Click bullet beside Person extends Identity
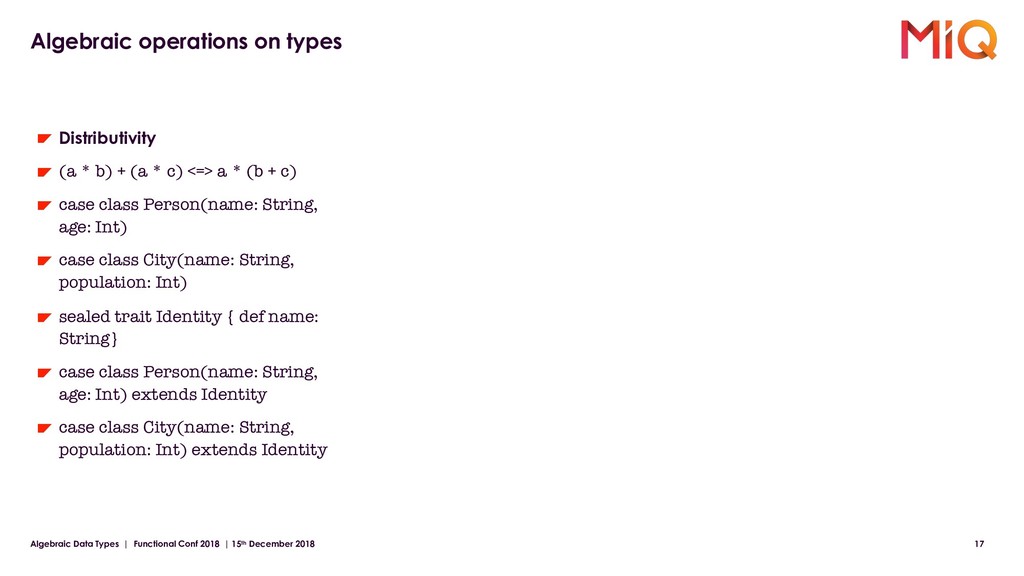1024x576 pixels. tap(44, 374)
